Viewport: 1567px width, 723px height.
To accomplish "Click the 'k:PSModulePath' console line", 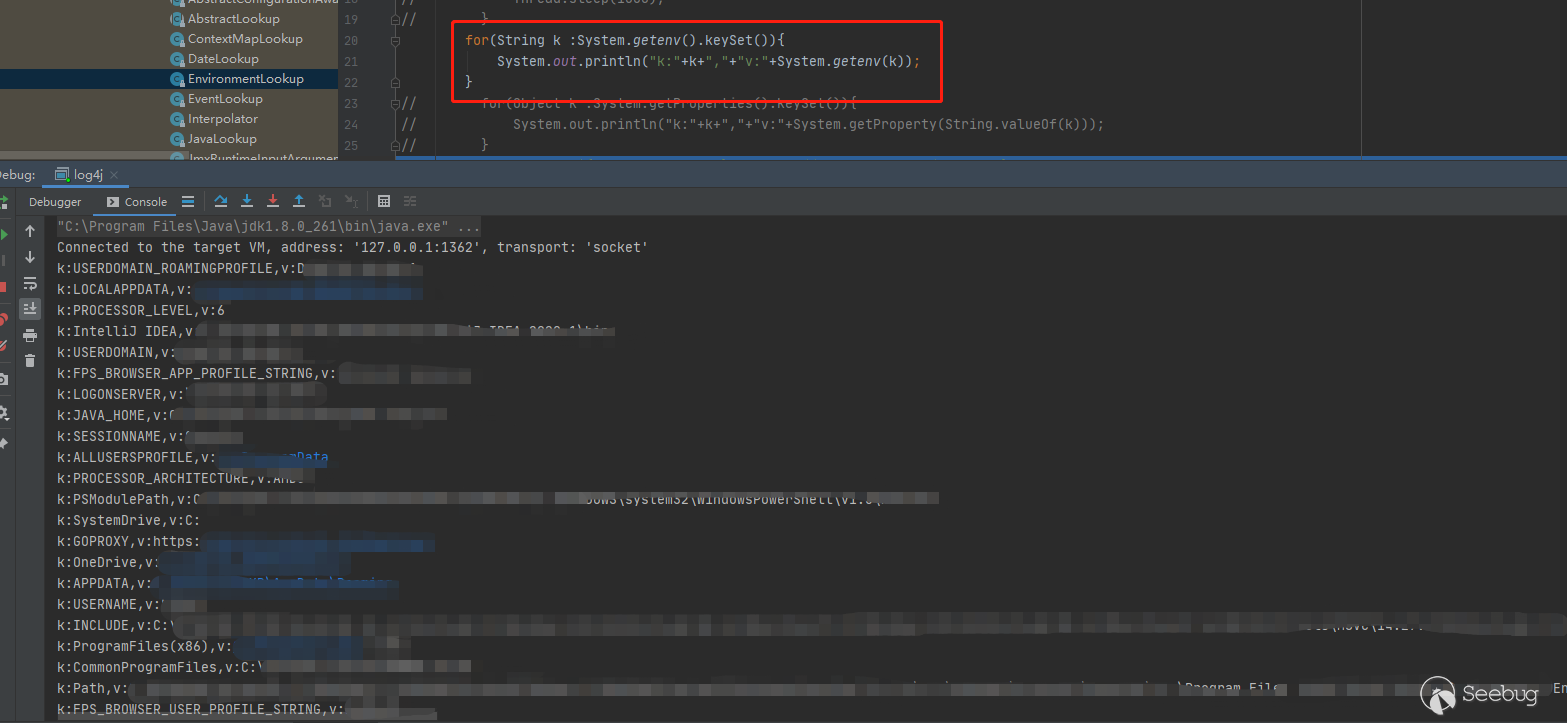I will click(498, 499).
